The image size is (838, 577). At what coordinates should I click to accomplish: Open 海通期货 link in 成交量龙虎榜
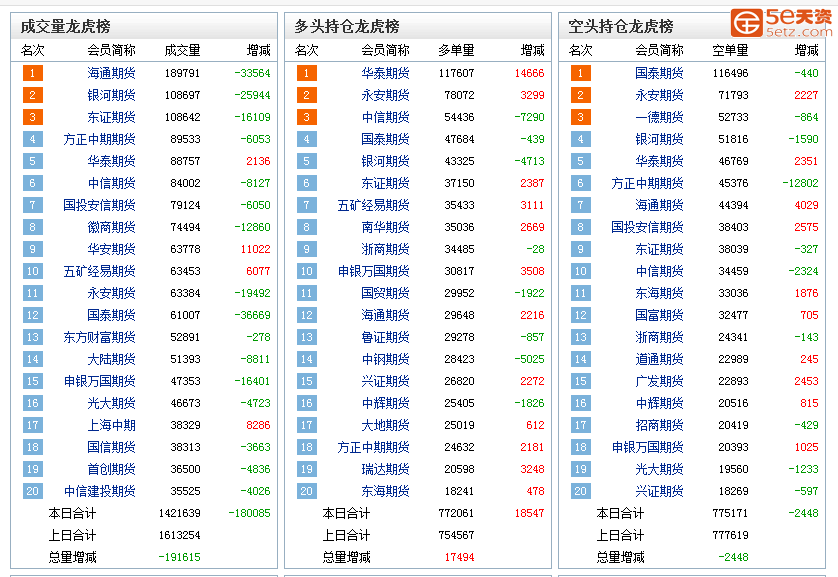tap(111, 73)
